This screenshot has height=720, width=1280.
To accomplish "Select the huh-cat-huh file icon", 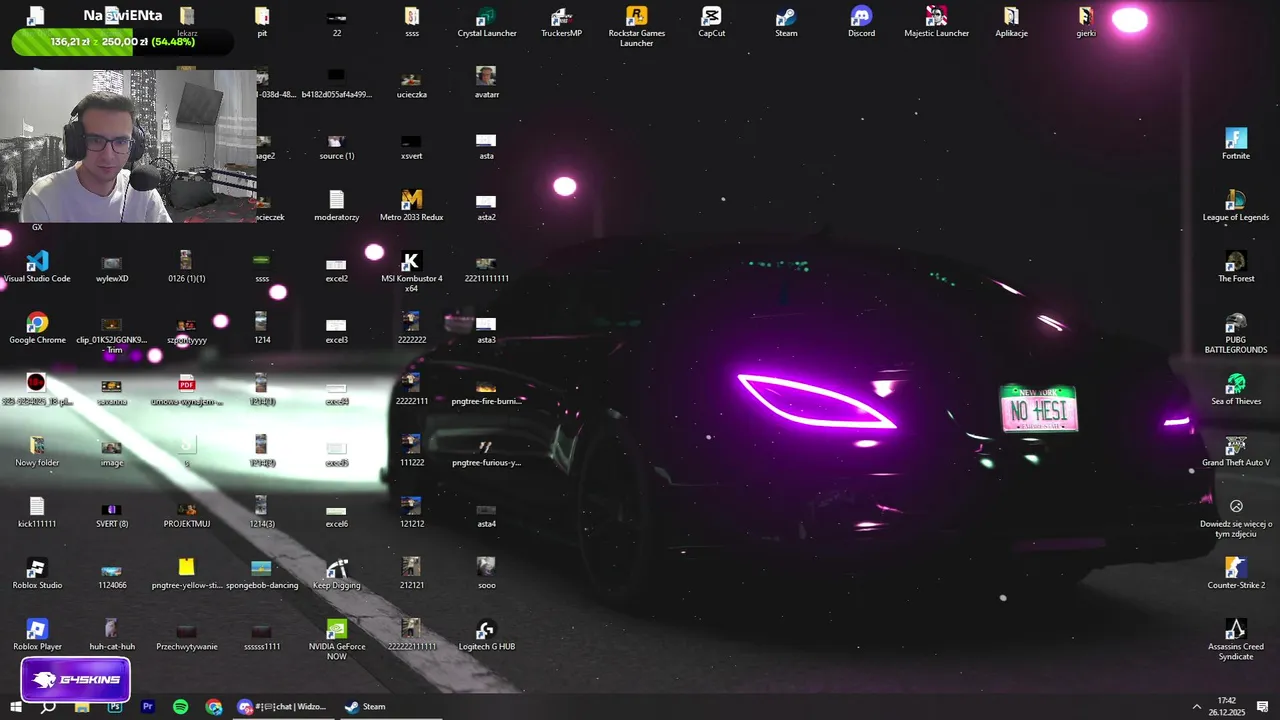I will (x=111, y=635).
